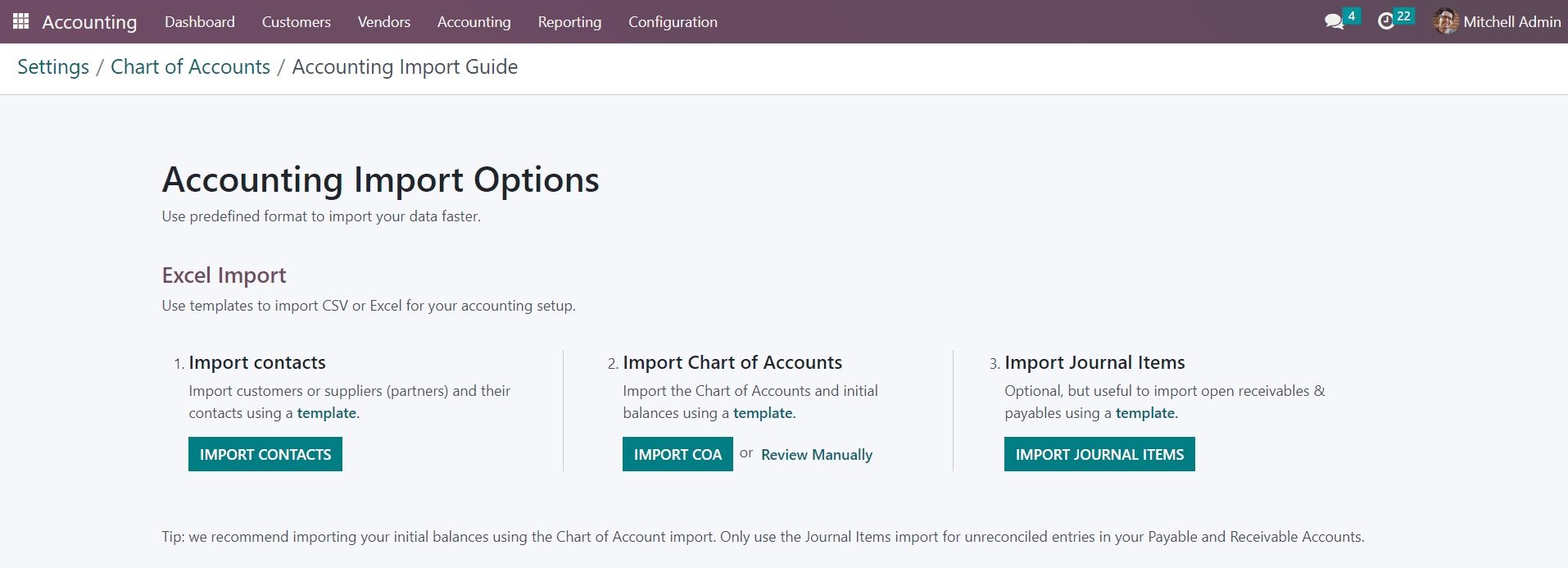
Task: Open the chat messages icon
Action: pyautogui.click(x=1334, y=22)
